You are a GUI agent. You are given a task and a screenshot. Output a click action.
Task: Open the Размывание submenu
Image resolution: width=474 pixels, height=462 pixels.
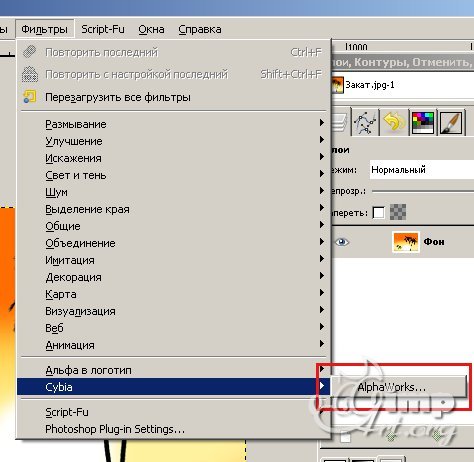[173, 124]
